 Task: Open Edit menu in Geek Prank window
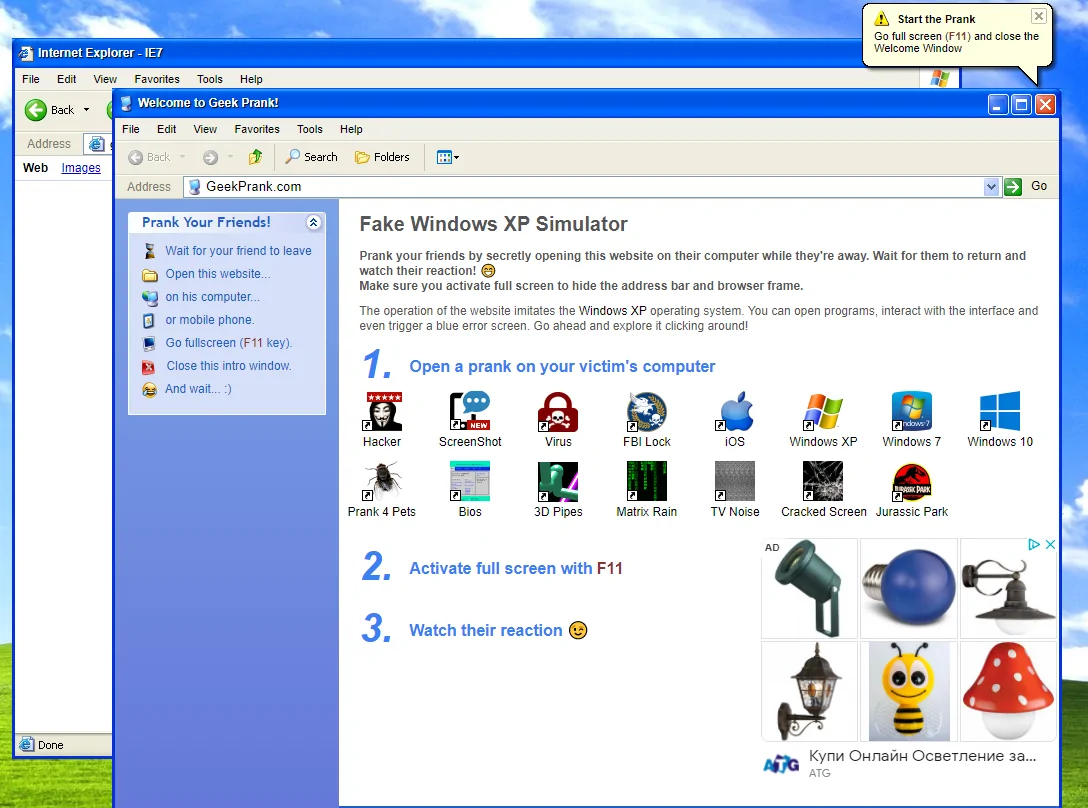coord(167,129)
